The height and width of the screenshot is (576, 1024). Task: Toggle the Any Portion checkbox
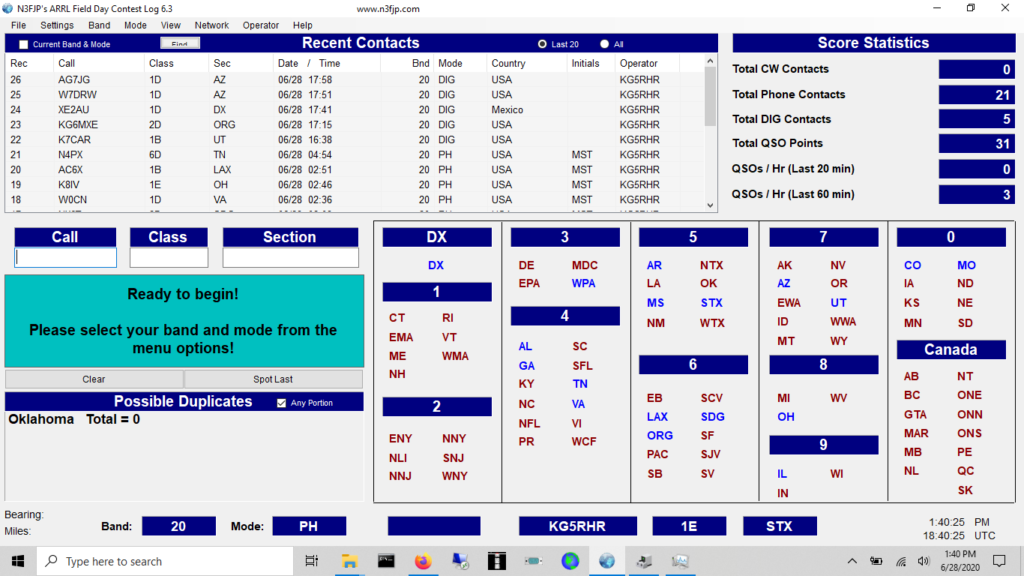pos(282,403)
